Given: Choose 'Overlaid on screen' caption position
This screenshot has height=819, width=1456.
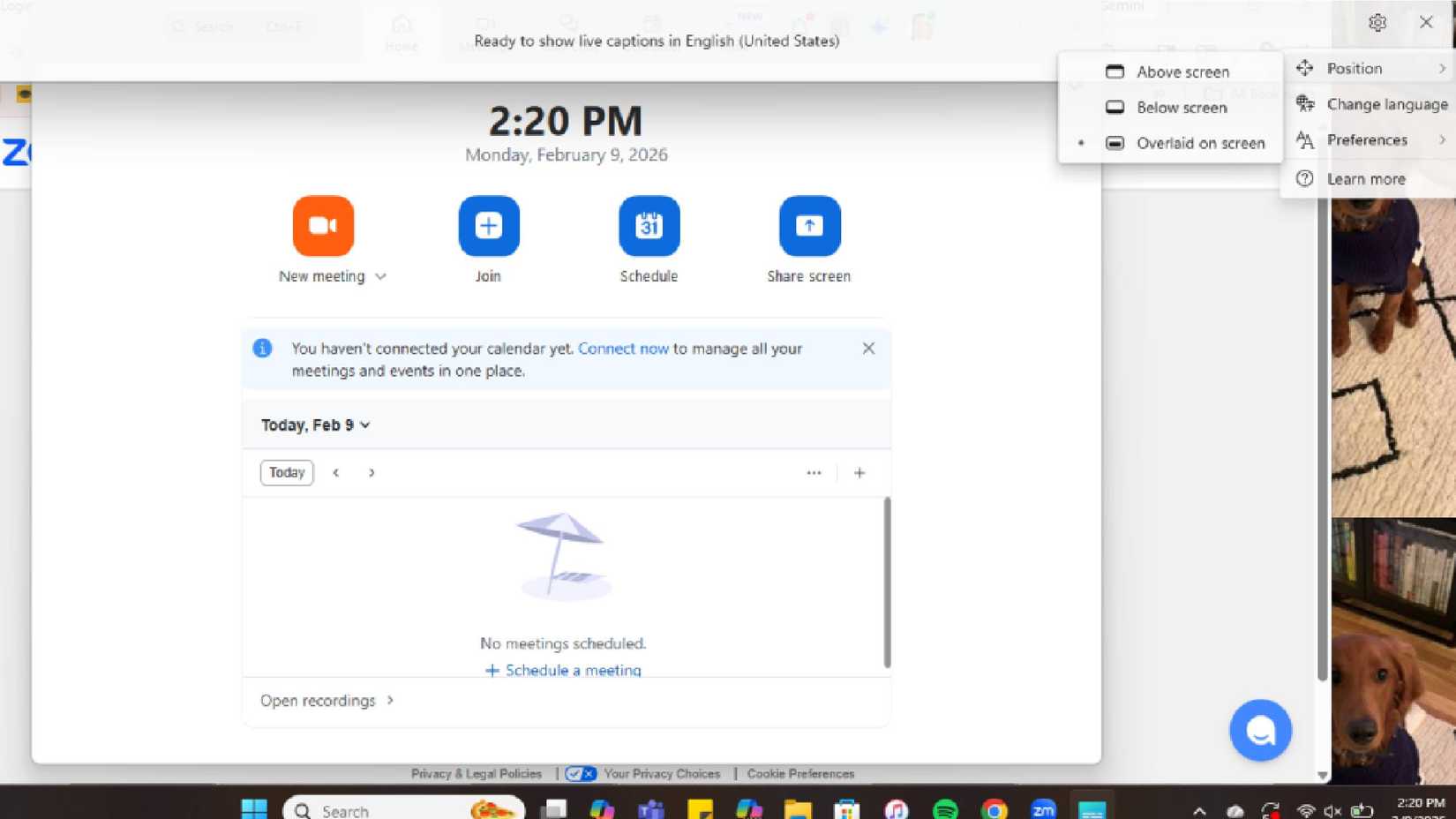Looking at the screenshot, I should click(x=1202, y=143).
